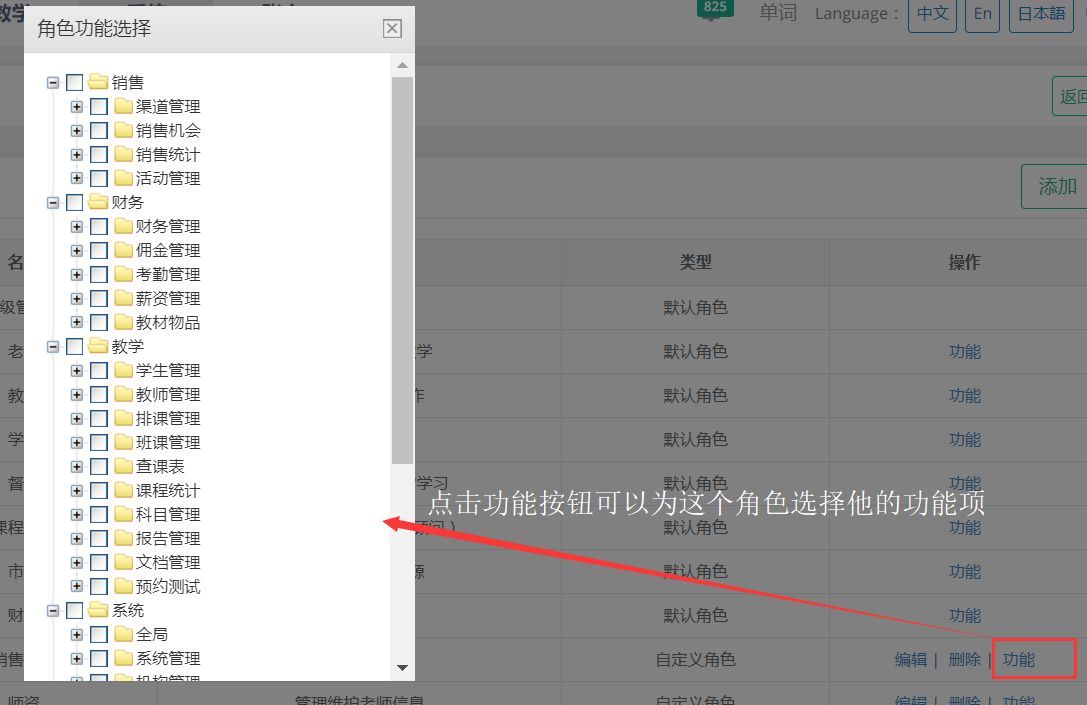Click the green 825 notification badge
Image resolution: width=1087 pixels, height=705 pixels.
click(x=715, y=8)
